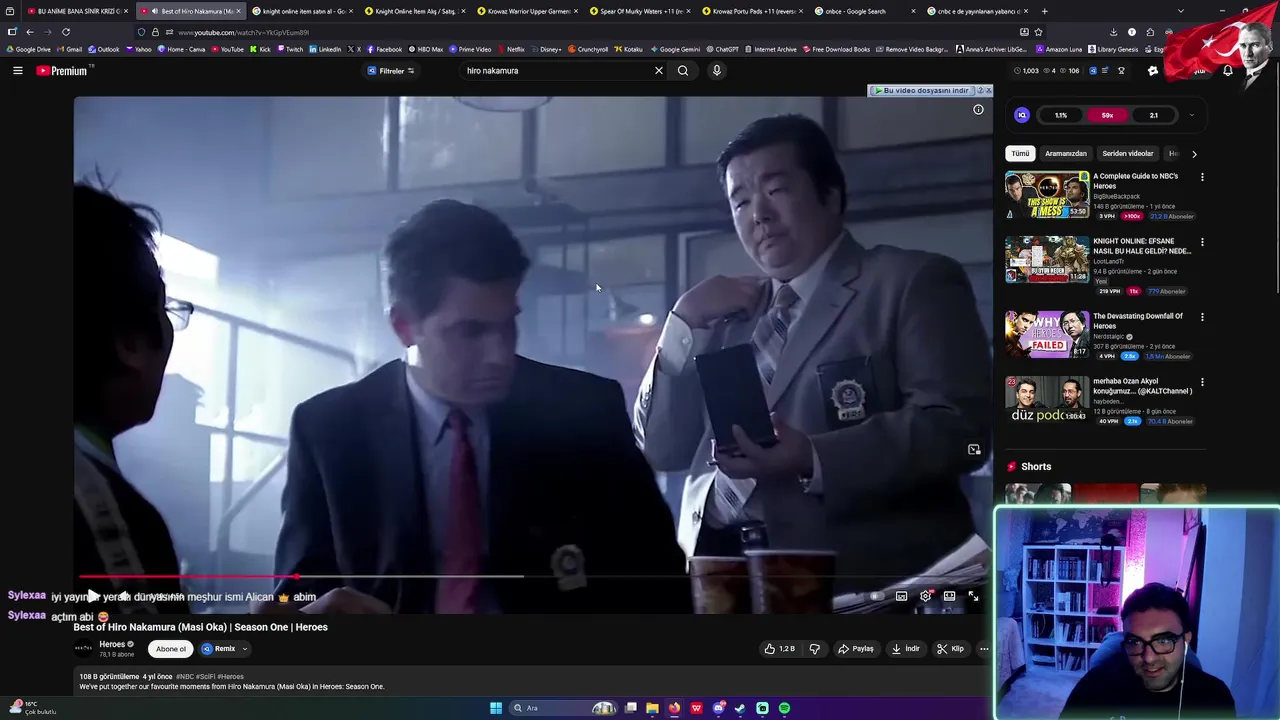Show more filter chips with right arrow
Image resolution: width=1280 pixels, height=720 pixels.
coord(1194,154)
